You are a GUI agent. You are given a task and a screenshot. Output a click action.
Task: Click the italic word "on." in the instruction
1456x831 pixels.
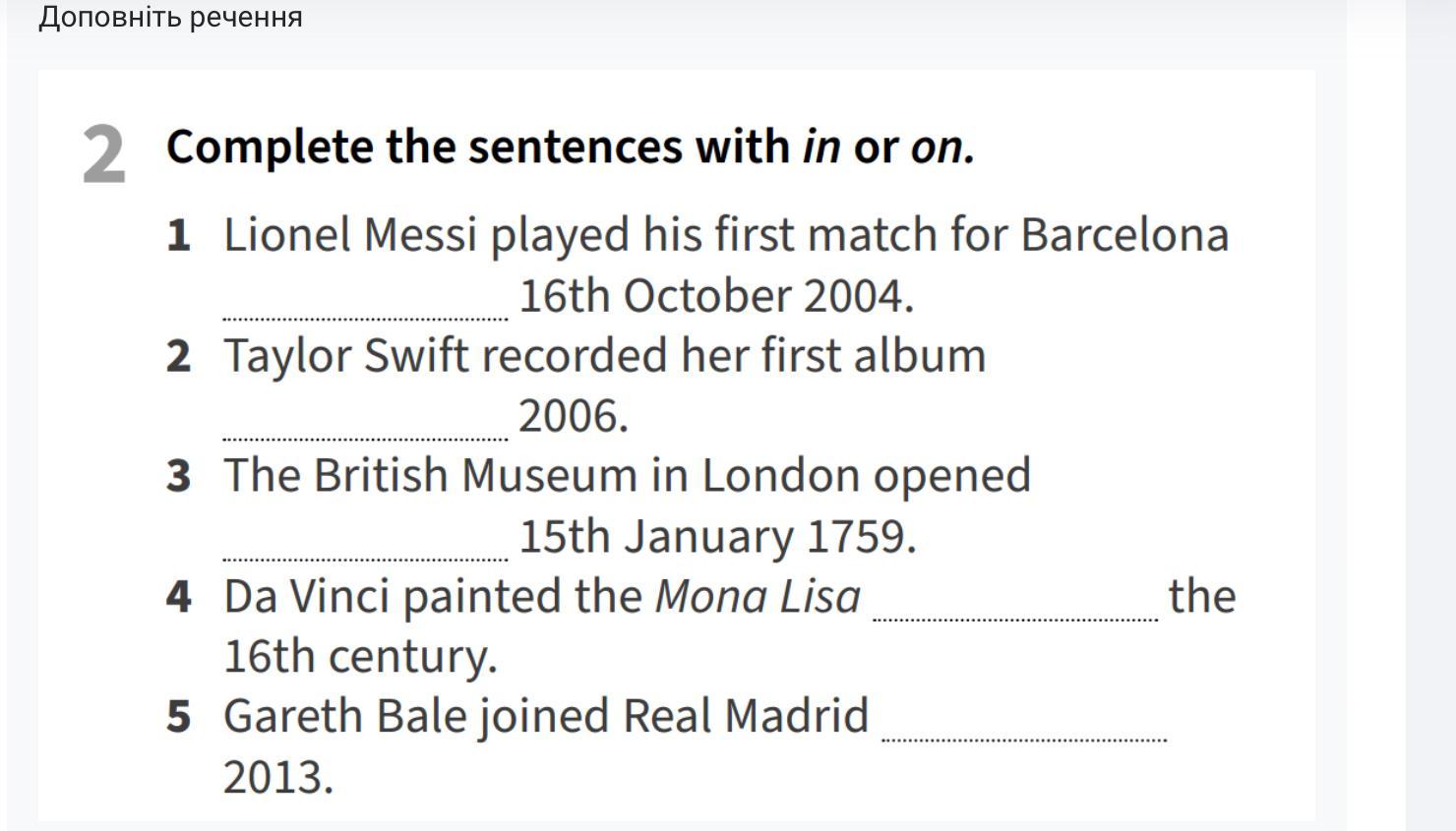click(942, 148)
